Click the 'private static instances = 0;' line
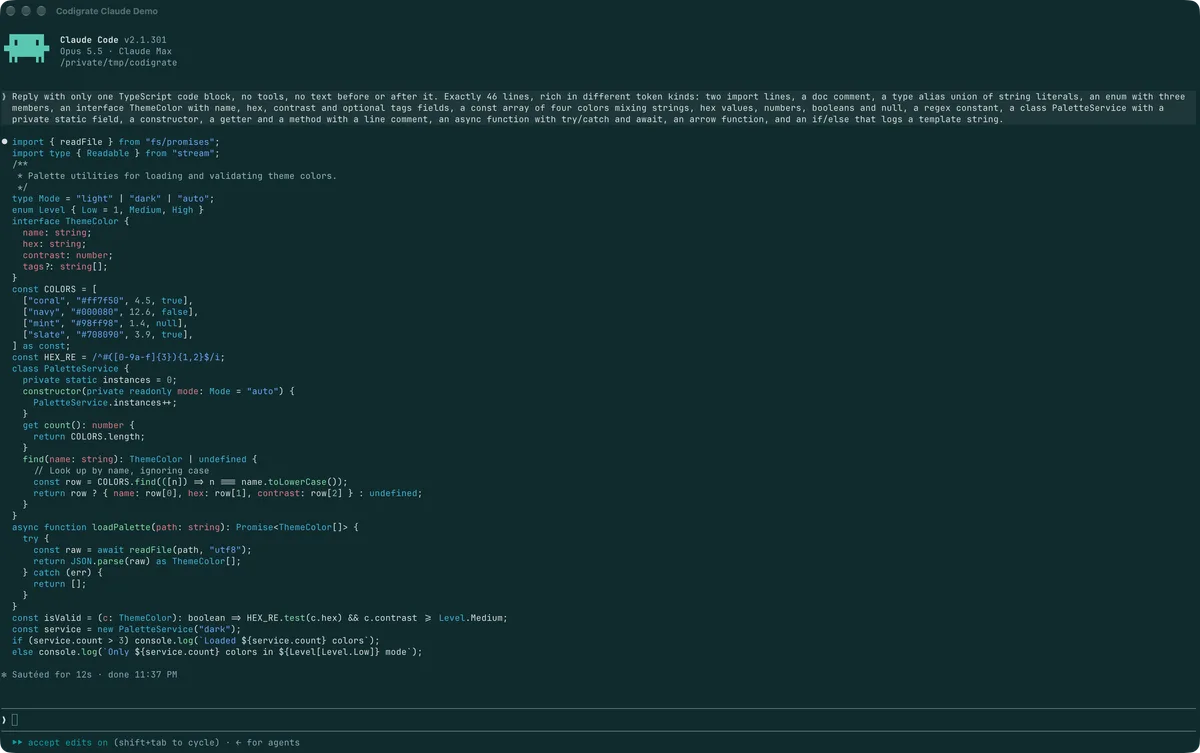 pos(99,380)
